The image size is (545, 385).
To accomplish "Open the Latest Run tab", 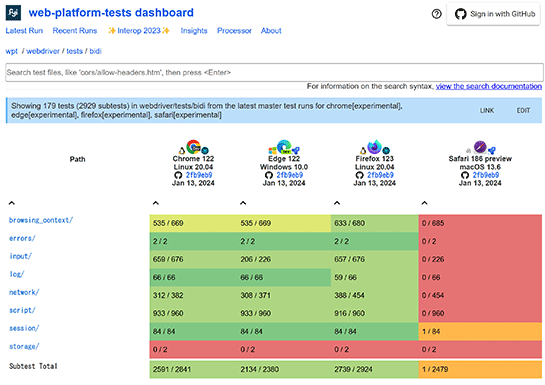I will pos(24,31).
